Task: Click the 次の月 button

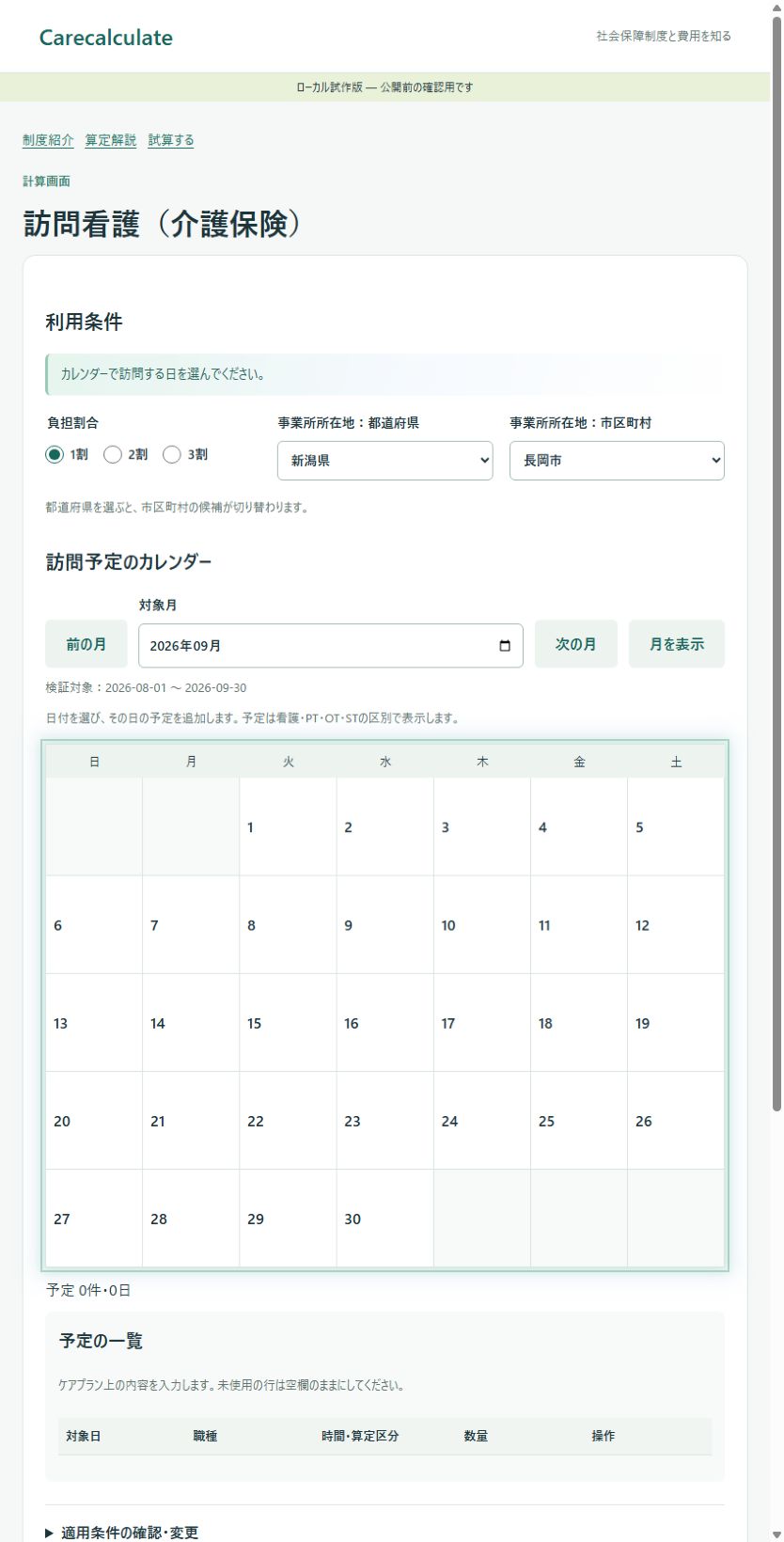Action: tap(576, 644)
